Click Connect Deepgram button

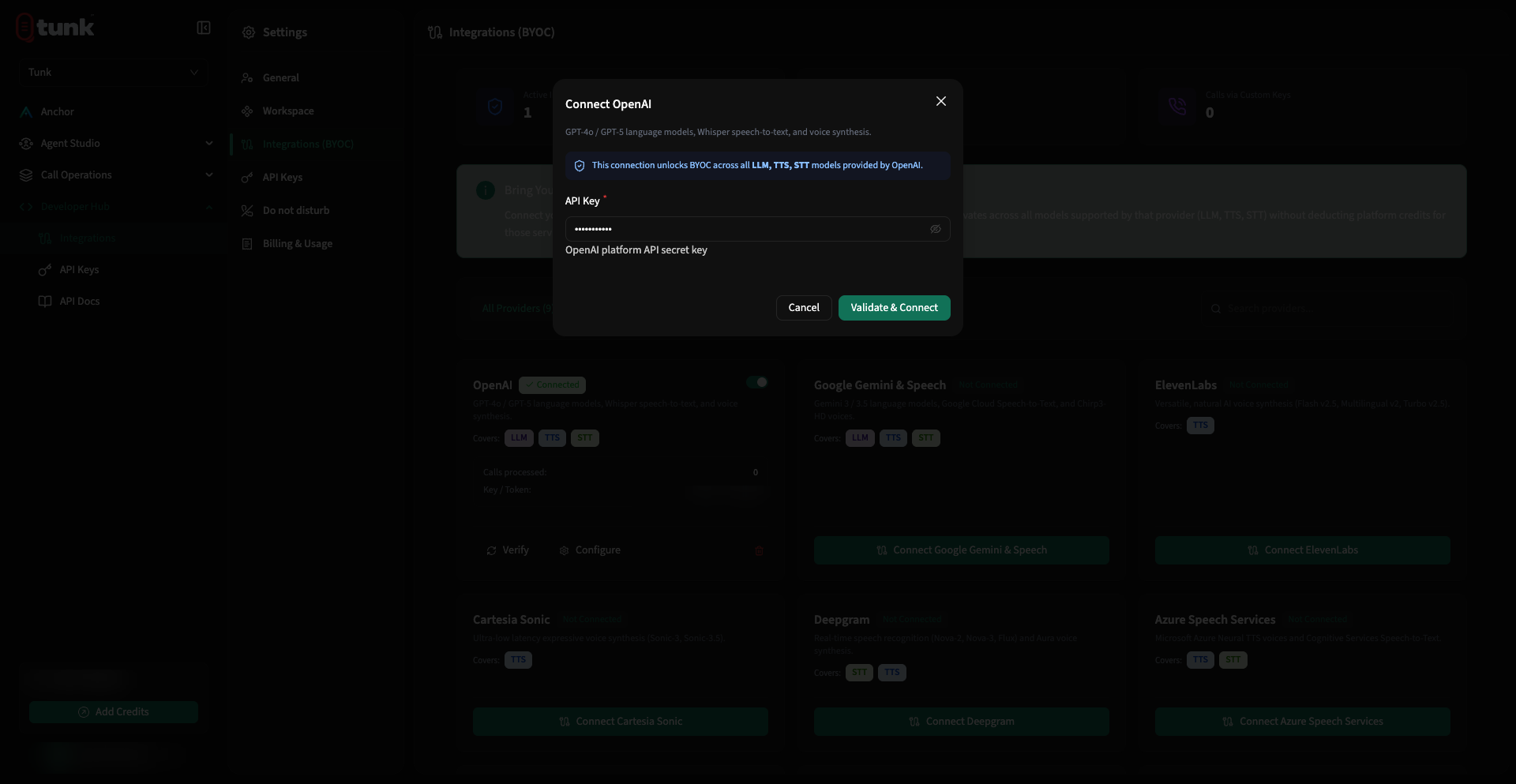tap(961, 722)
